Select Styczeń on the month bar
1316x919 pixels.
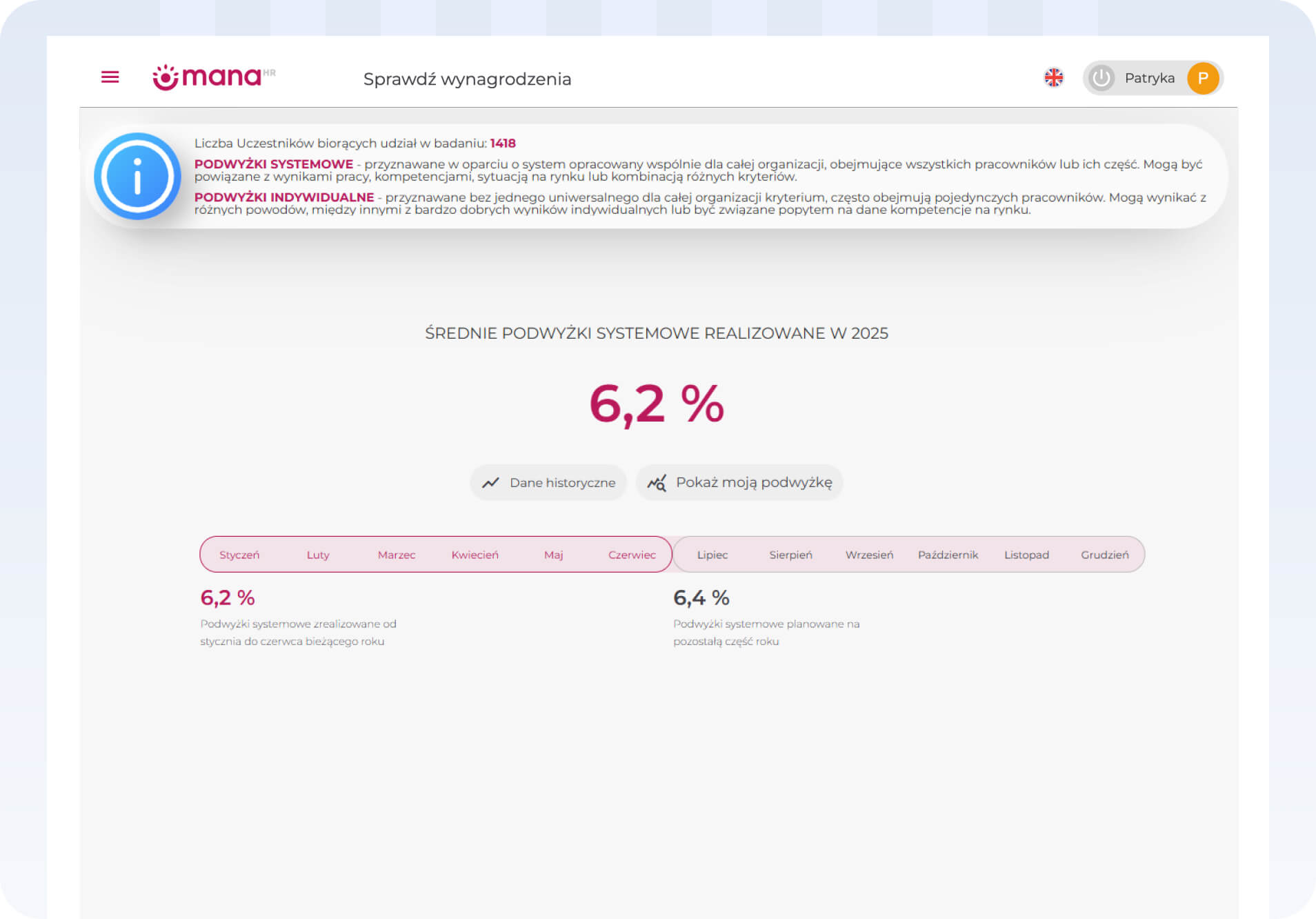point(239,555)
